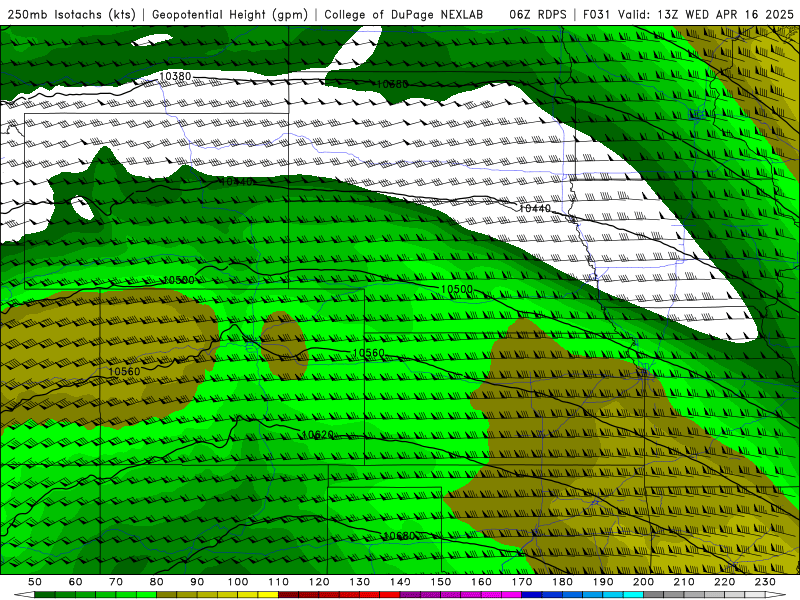
Task: Click the 60 value on the color scale
Action: click(x=75, y=582)
